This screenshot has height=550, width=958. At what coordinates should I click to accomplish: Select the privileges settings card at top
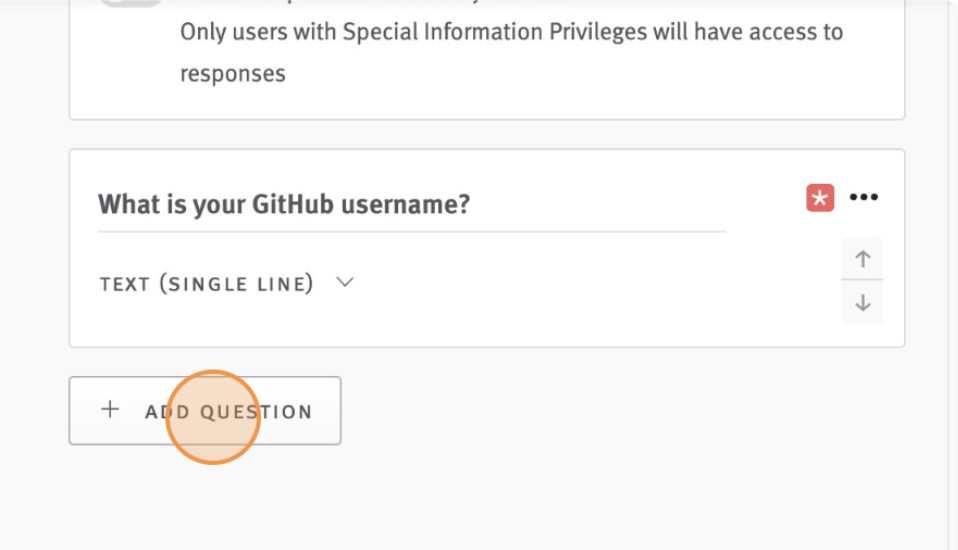pyautogui.click(x=487, y=59)
